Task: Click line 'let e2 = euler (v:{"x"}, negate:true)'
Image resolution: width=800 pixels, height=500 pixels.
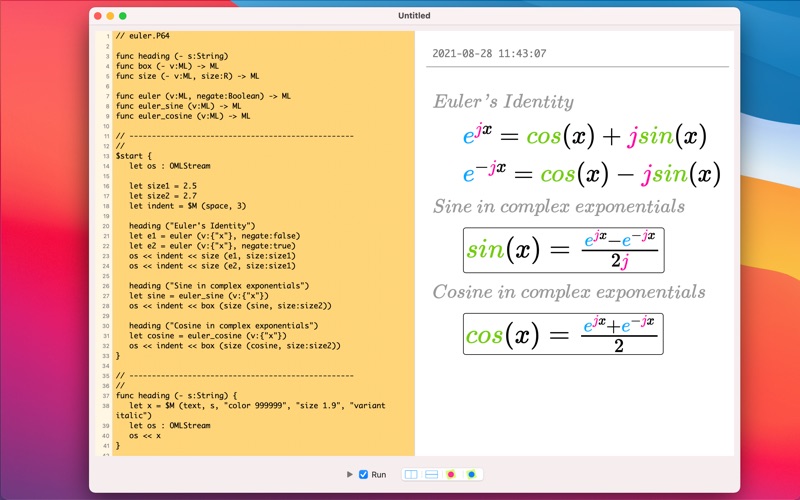Action: (x=212, y=245)
